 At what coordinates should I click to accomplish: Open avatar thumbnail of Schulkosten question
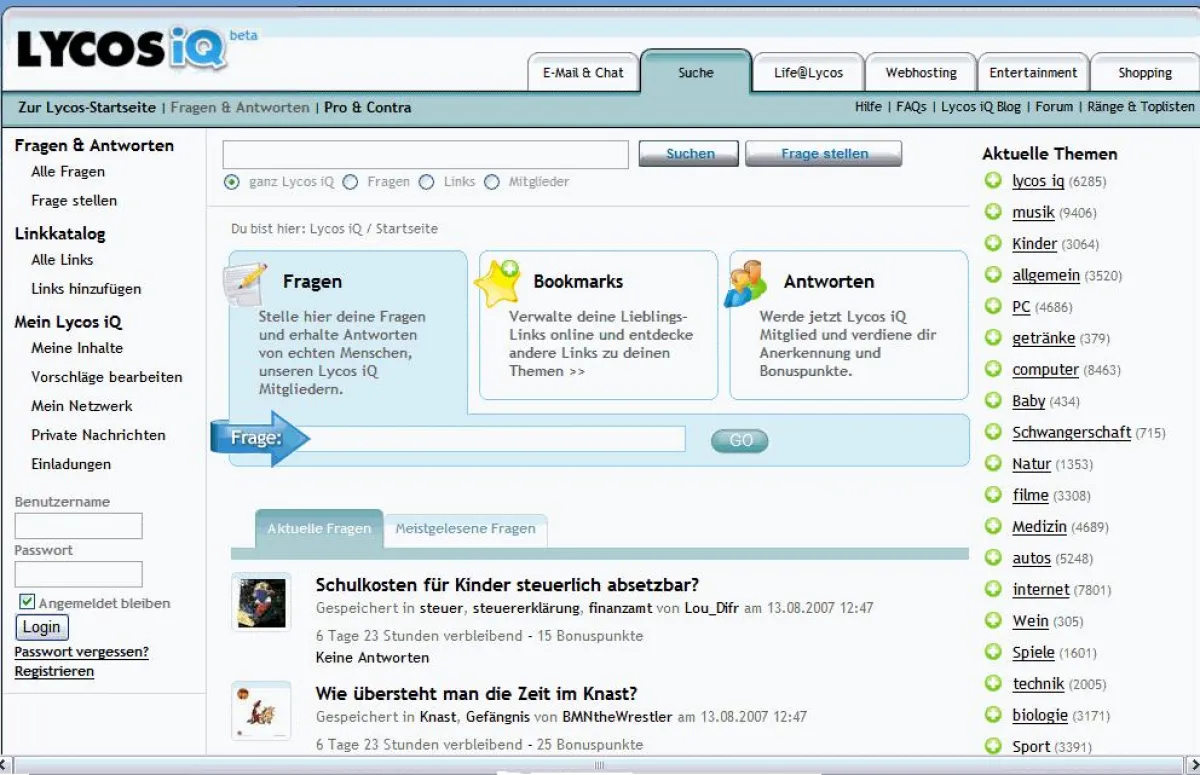[x=261, y=602]
